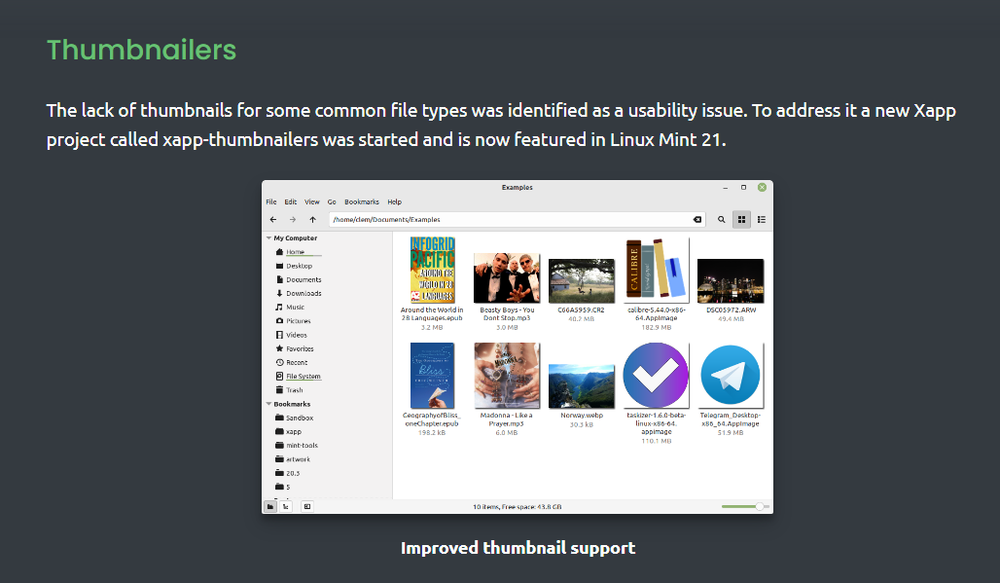
Task: Navigate forward using the right arrow
Action: 292,218
